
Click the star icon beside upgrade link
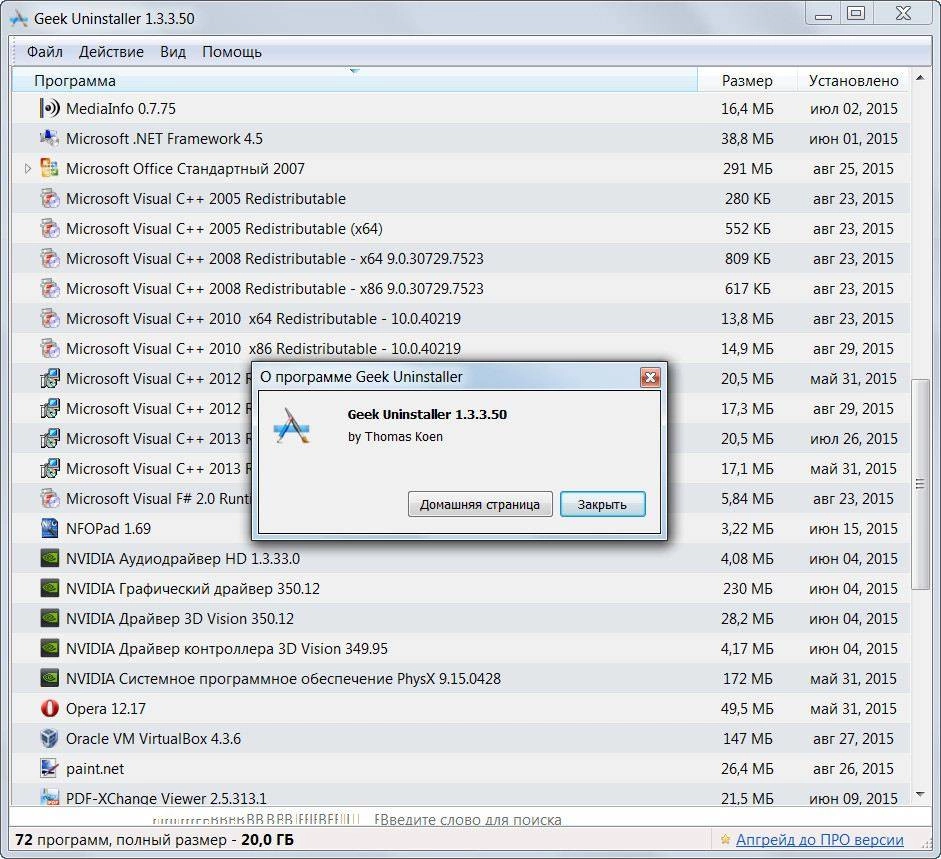(x=726, y=839)
